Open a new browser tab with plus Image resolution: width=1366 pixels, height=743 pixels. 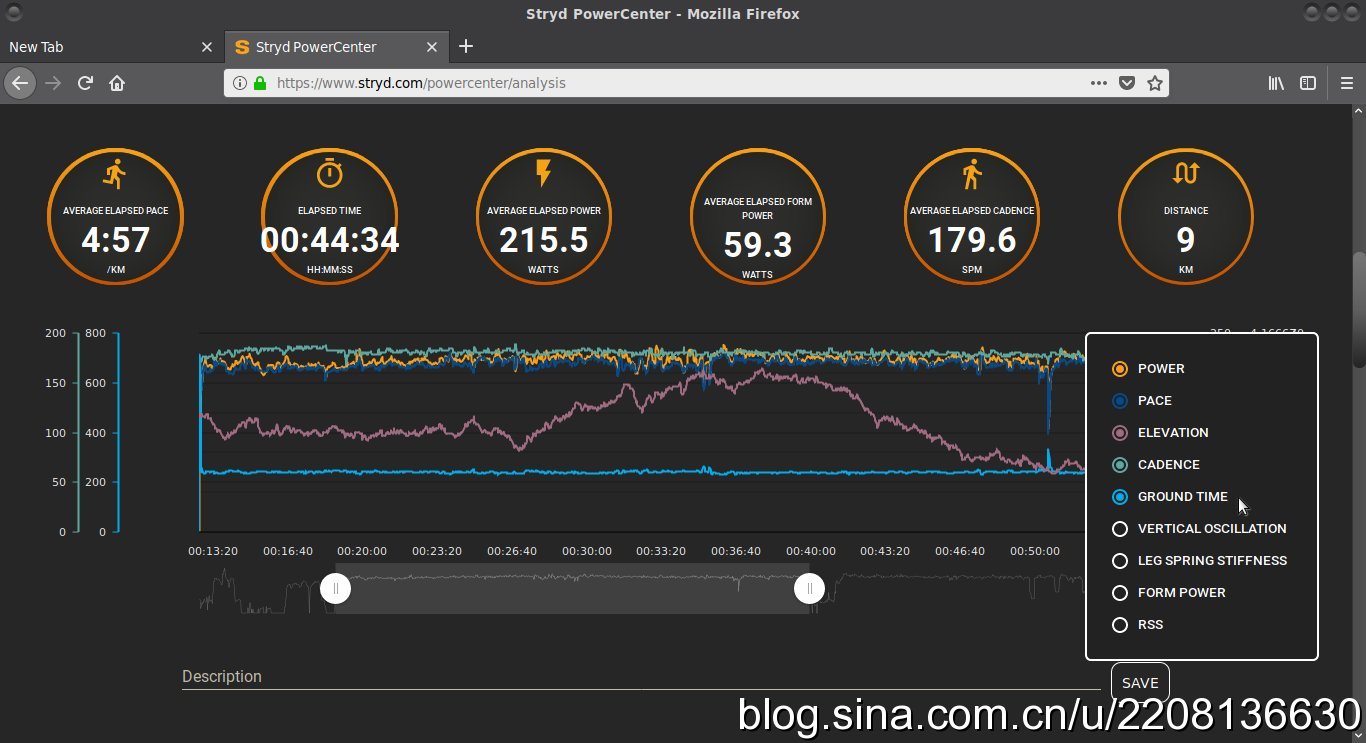466,46
